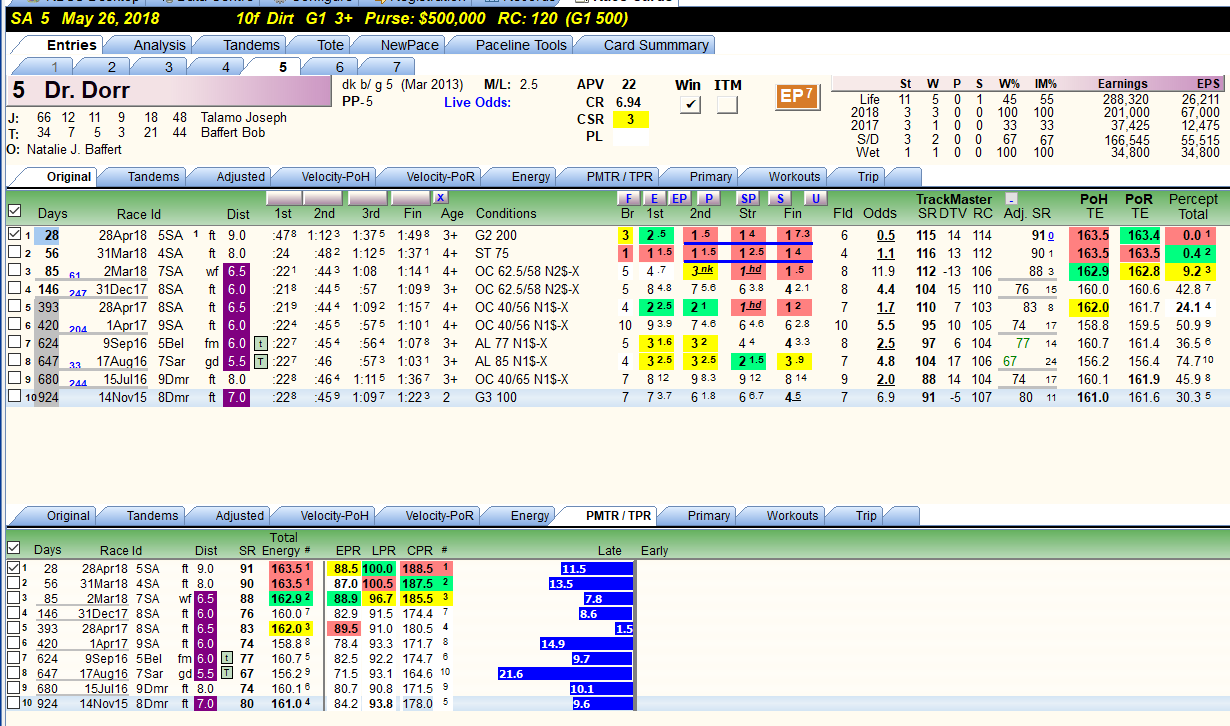Click the 21.6 blue Late bar

coord(566,674)
